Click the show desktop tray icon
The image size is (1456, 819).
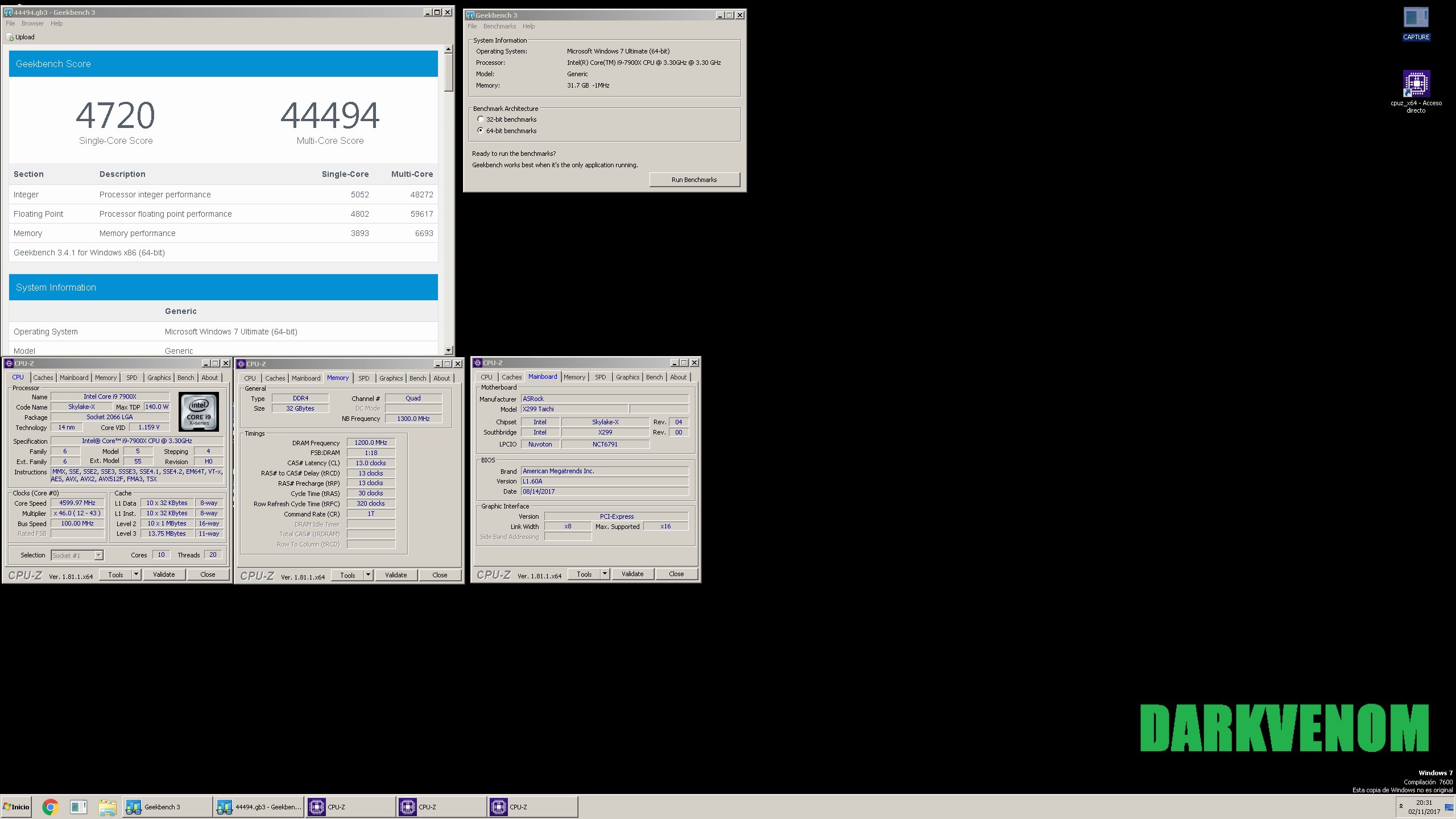click(x=1449, y=806)
